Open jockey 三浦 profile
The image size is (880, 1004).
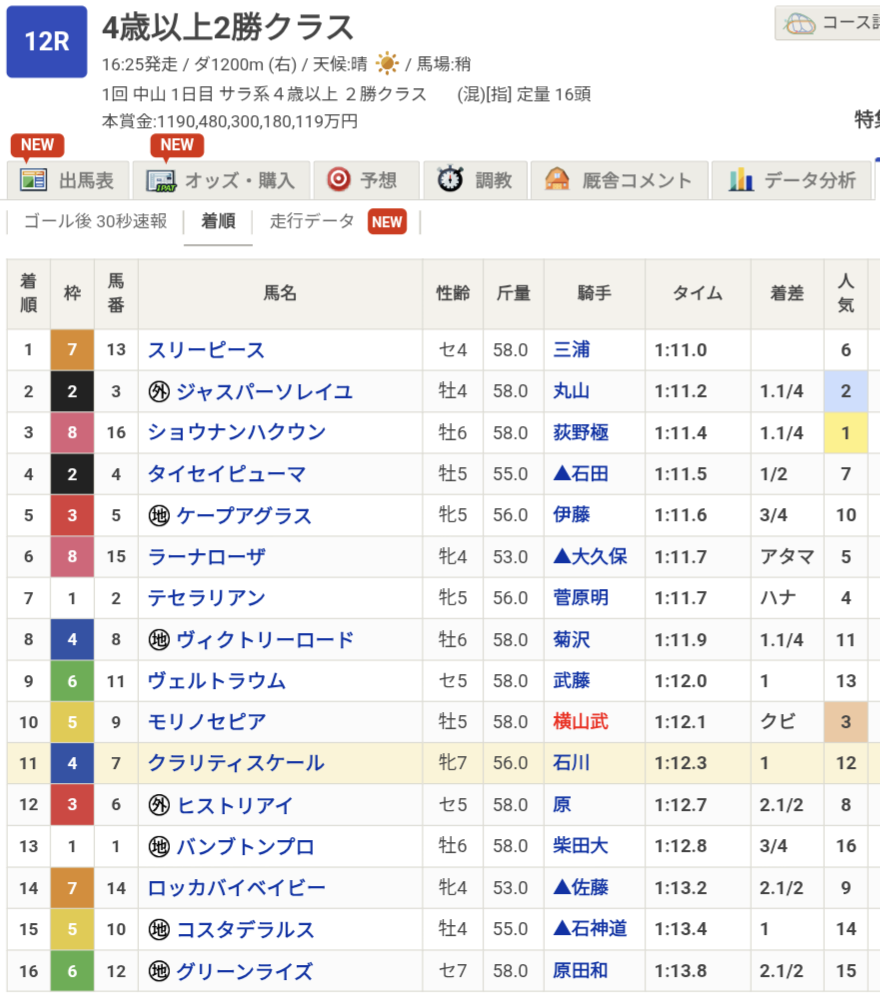[x=571, y=350]
